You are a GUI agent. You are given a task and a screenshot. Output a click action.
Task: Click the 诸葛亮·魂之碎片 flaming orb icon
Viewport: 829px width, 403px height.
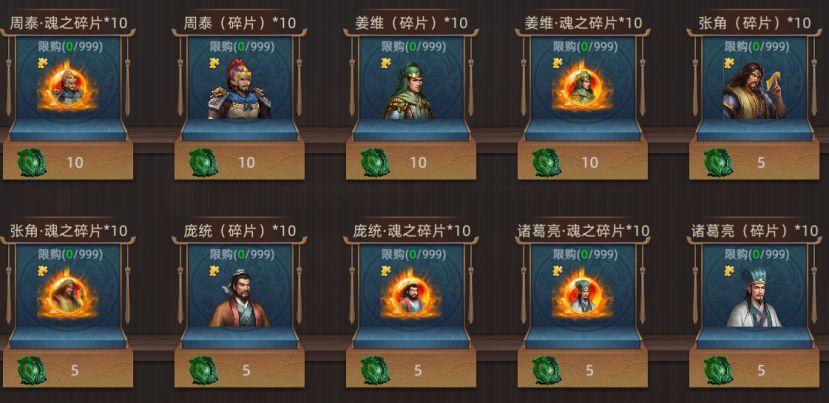tap(583, 295)
